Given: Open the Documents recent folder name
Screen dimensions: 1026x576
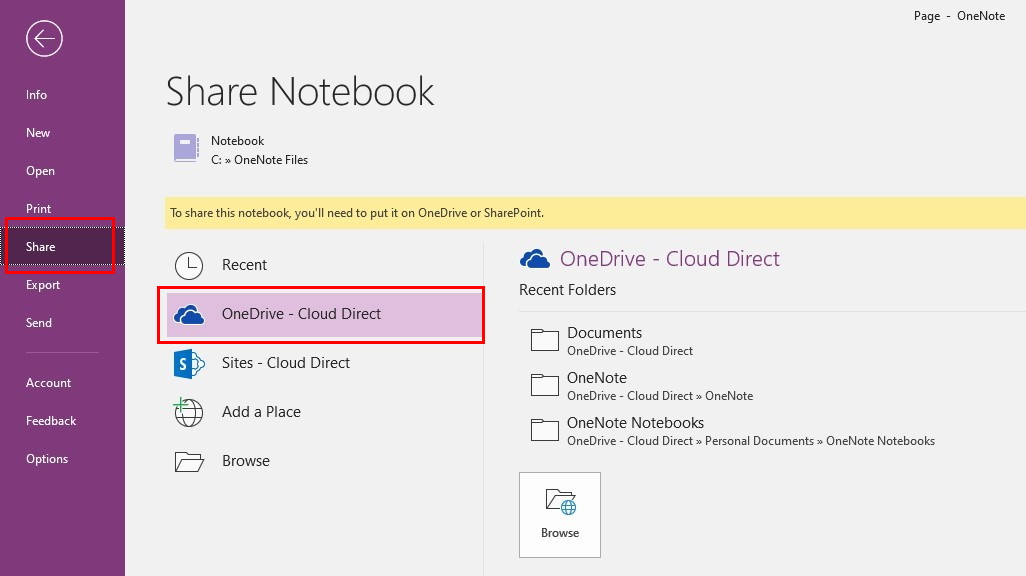Looking at the screenshot, I should (605, 333).
